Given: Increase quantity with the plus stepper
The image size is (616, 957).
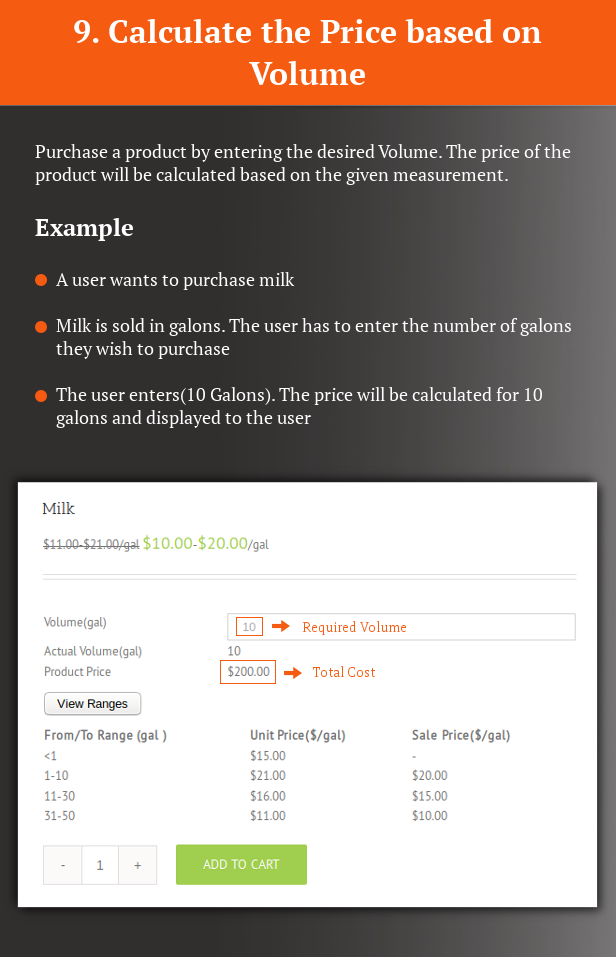Looking at the screenshot, I should coord(137,865).
